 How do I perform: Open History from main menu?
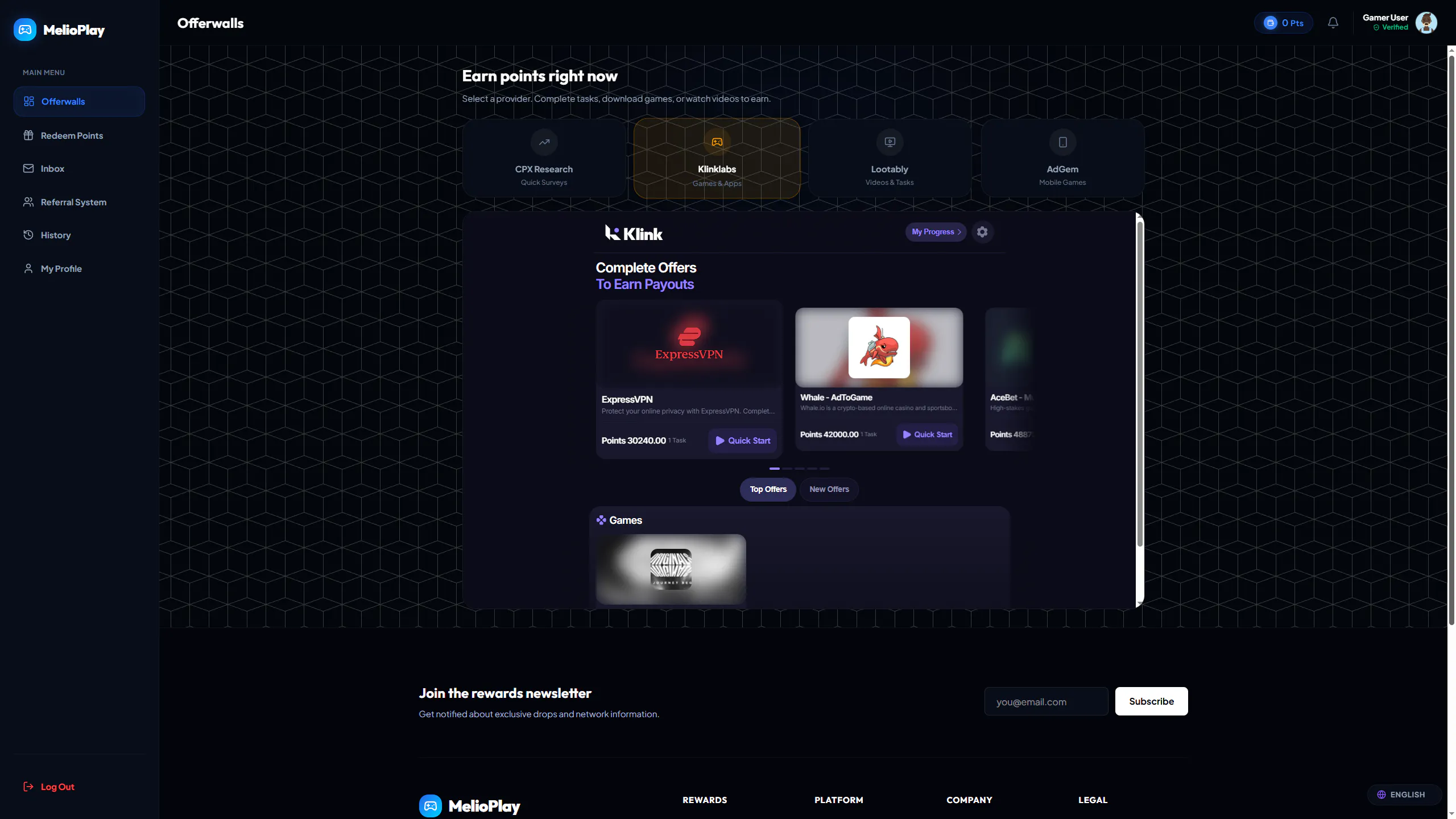(79, 235)
